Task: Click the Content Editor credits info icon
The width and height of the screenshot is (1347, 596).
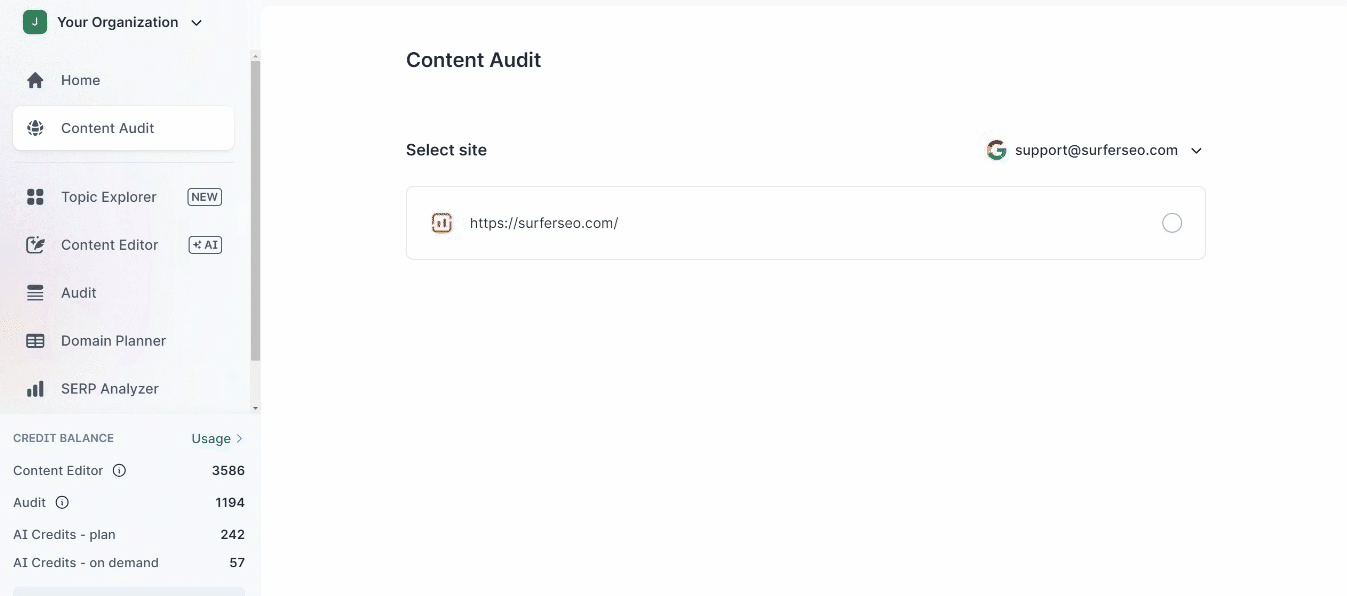Action: (x=119, y=470)
